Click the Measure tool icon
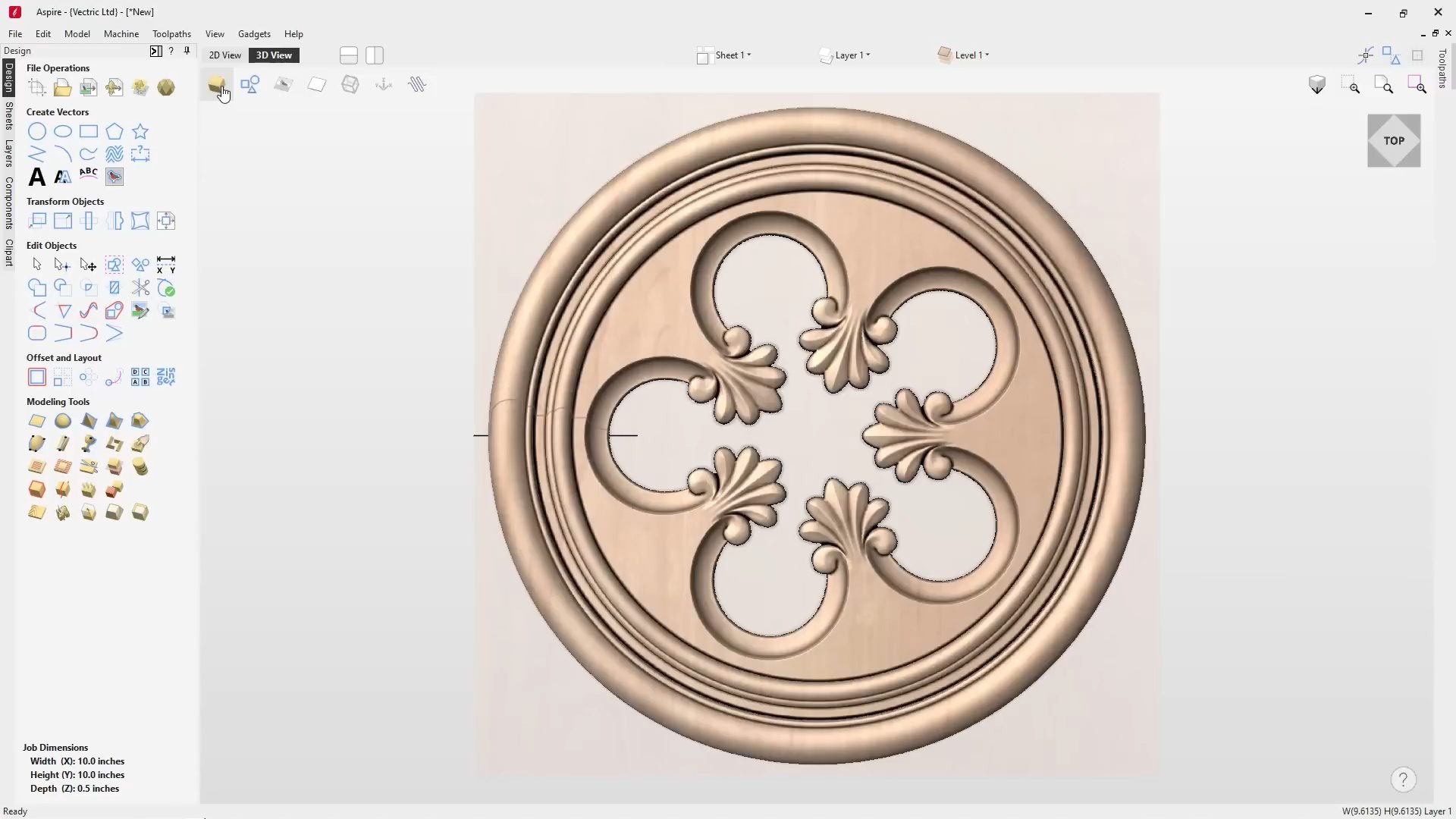 165,265
